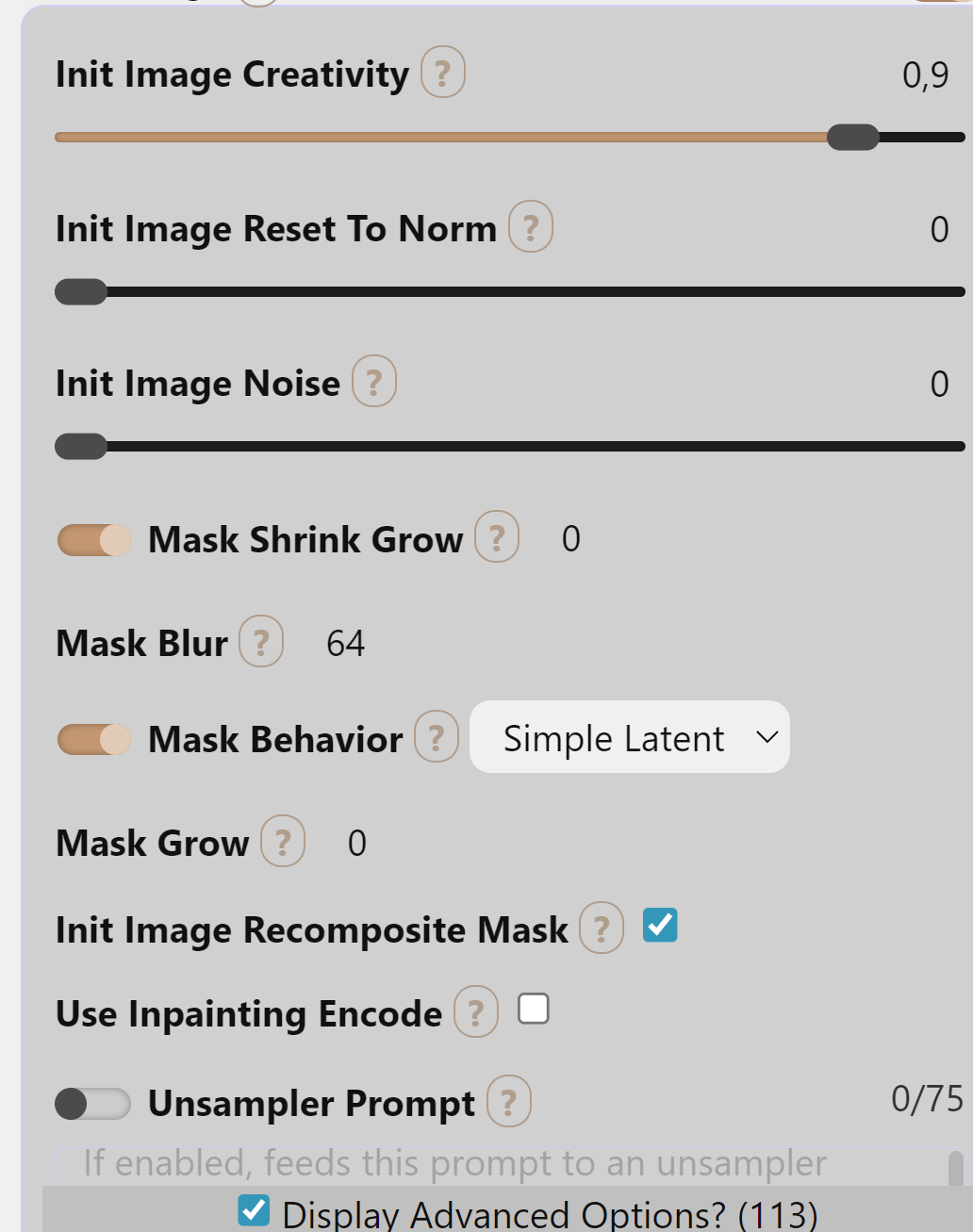Click the Init Image Creativity slider handle
This screenshot has height=1232, width=973.
click(853, 138)
